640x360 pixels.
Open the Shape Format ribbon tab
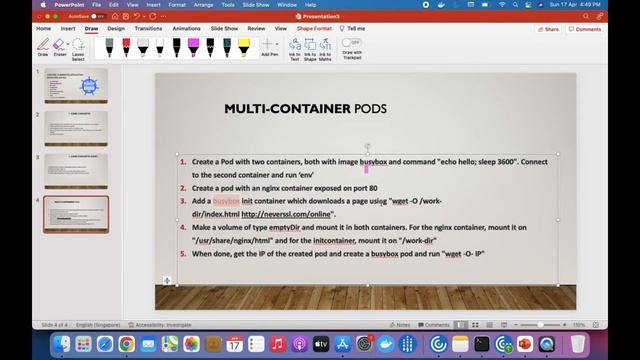pos(314,29)
